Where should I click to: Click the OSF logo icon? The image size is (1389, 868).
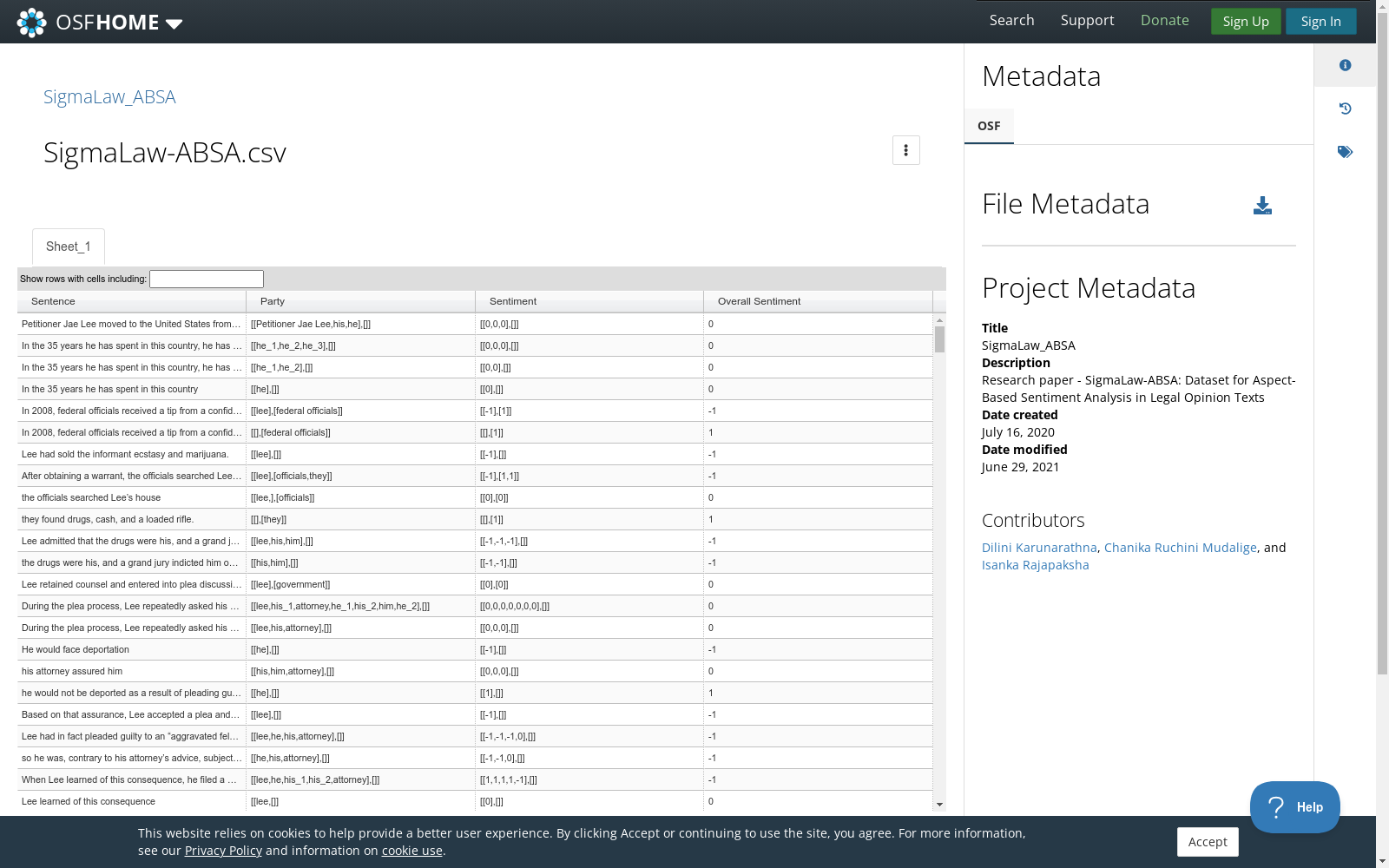tap(32, 23)
